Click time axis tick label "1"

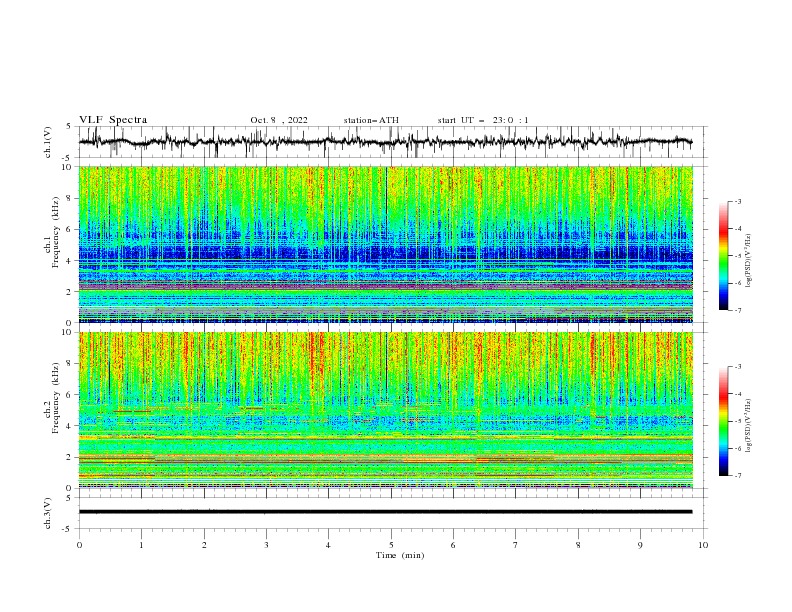[141, 545]
